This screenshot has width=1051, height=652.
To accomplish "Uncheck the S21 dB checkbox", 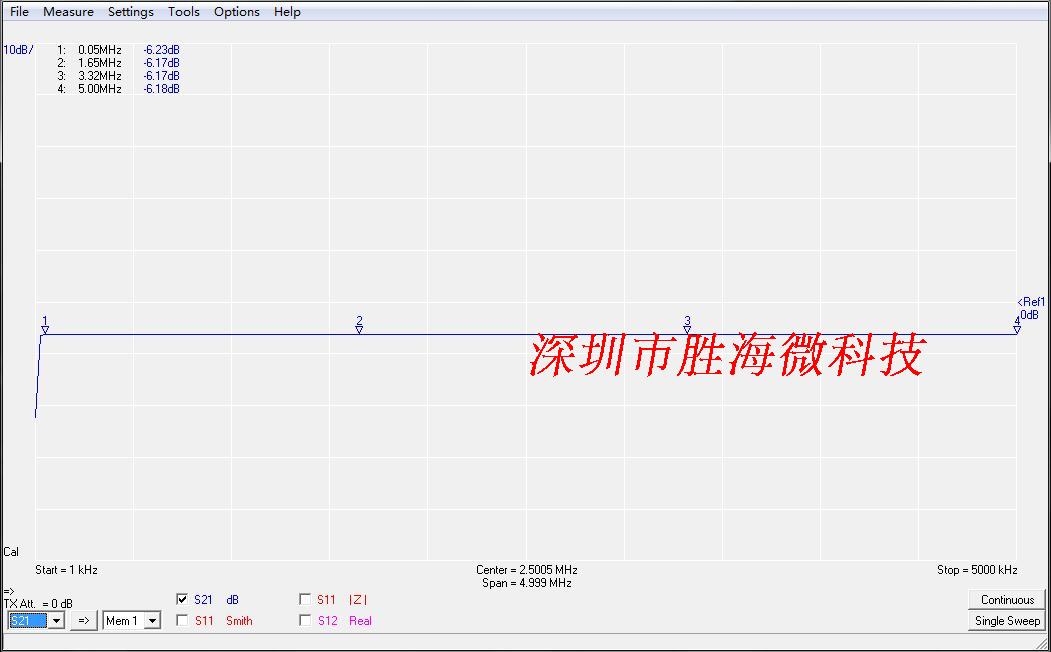I will click(x=182, y=599).
